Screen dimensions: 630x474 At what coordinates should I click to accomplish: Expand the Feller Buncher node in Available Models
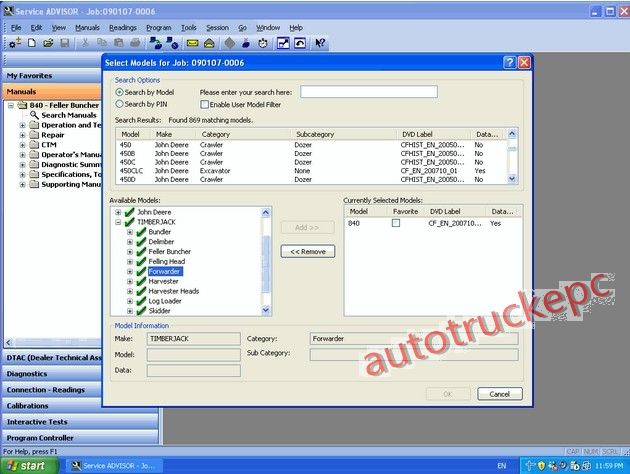[130, 252]
